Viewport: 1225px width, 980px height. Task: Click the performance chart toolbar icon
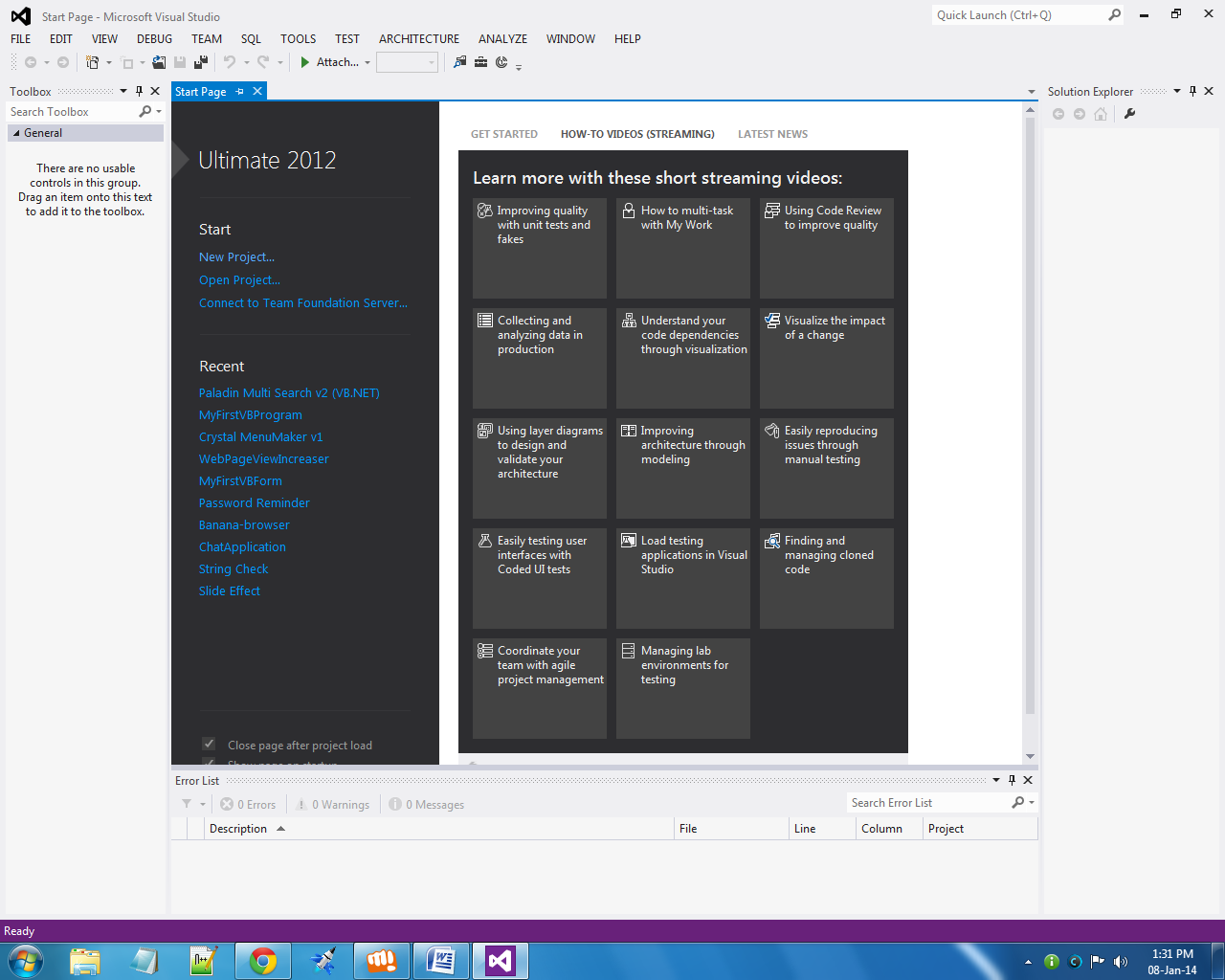(501, 62)
